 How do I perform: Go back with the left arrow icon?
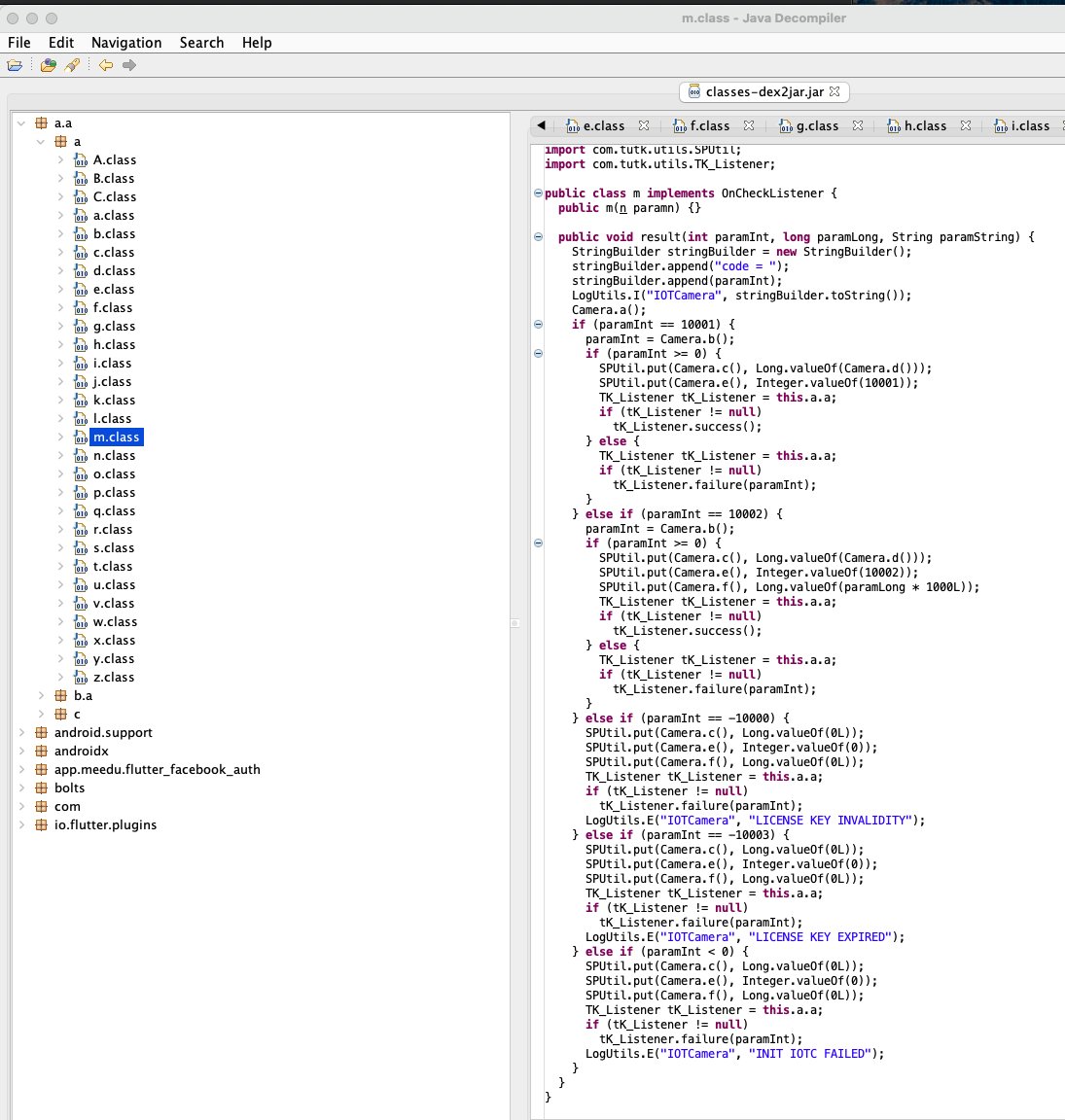click(x=106, y=66)
